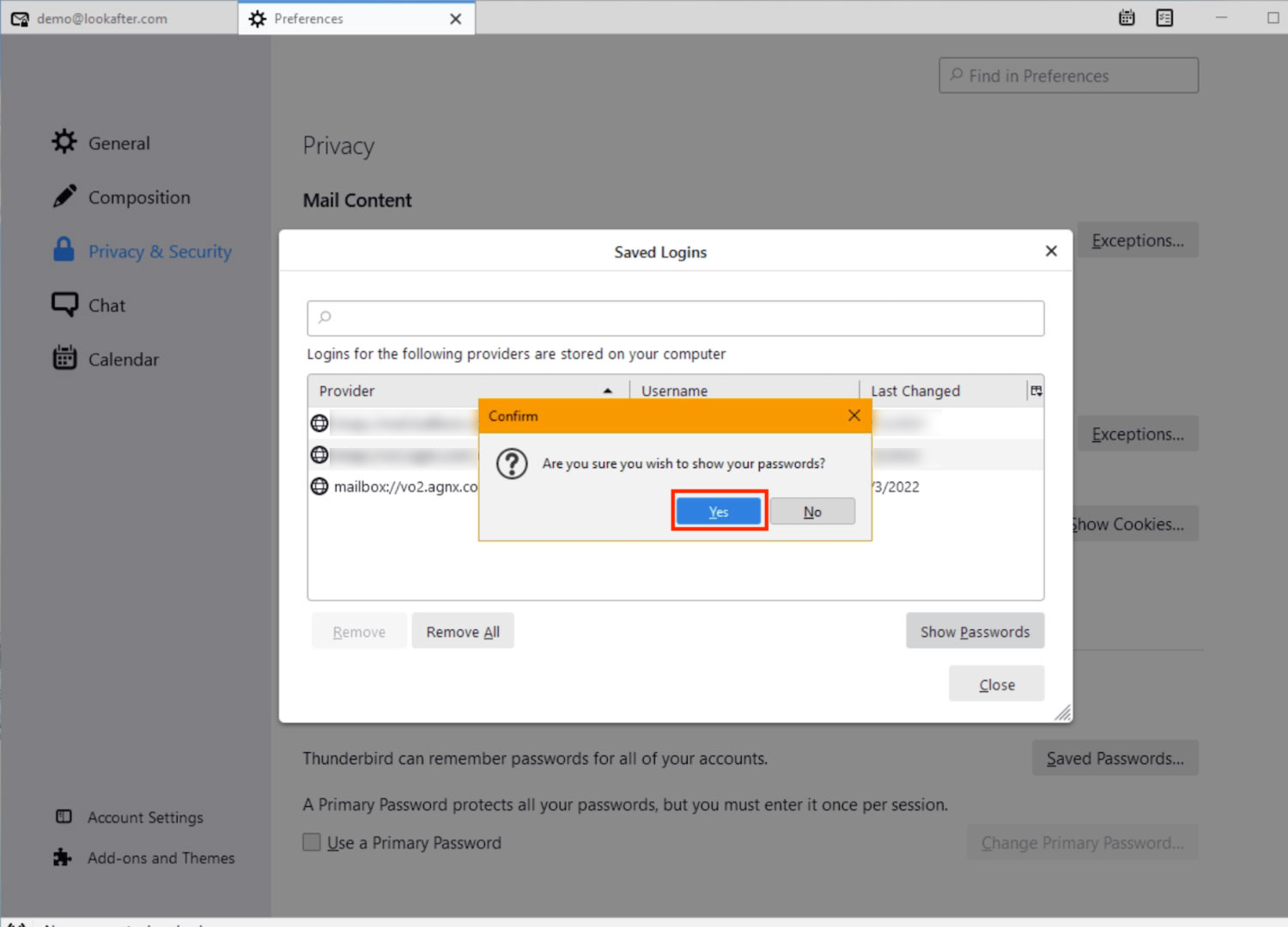
Task: Click No in the Confirm dialog
Action: coord(812,512)
